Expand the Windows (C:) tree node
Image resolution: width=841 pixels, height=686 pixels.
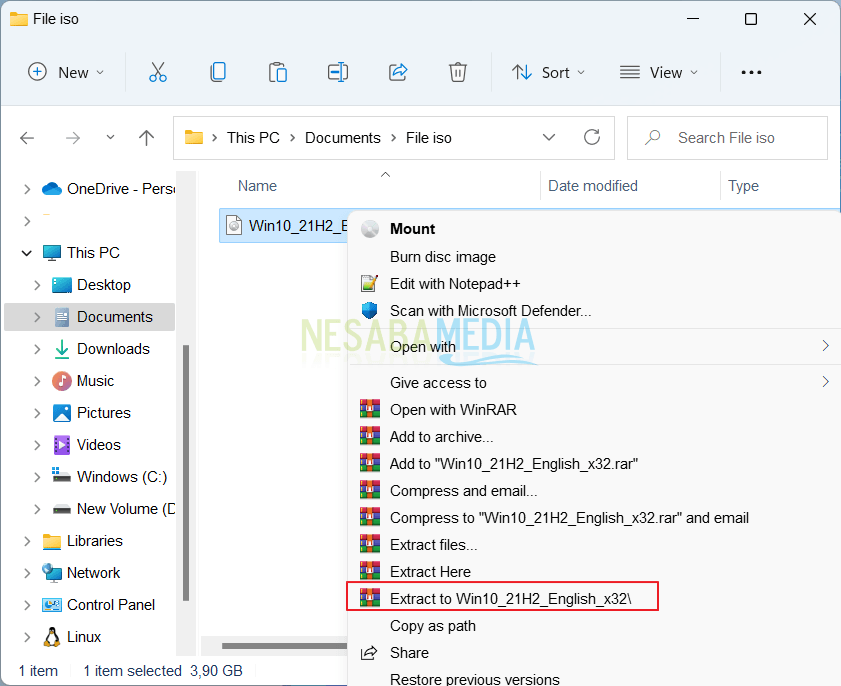pyautogui.click(x=37, y=477)
